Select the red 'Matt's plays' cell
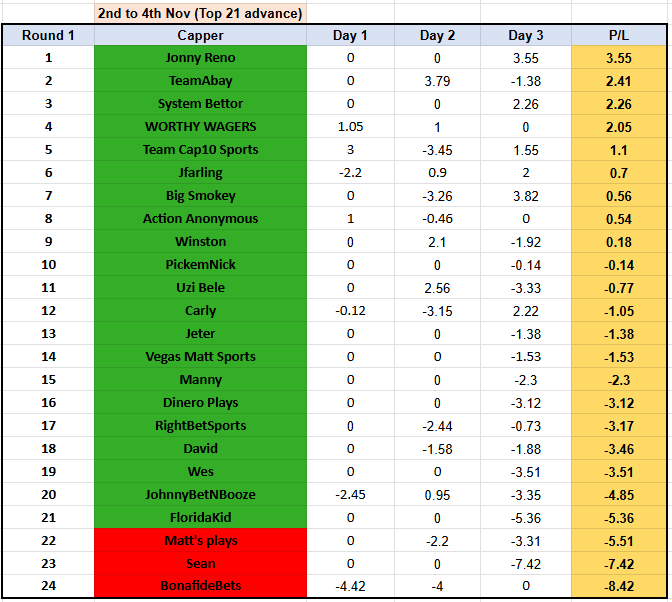Image resolution: width=672 pixels, height=602 pixels. [x=200, y=540]
